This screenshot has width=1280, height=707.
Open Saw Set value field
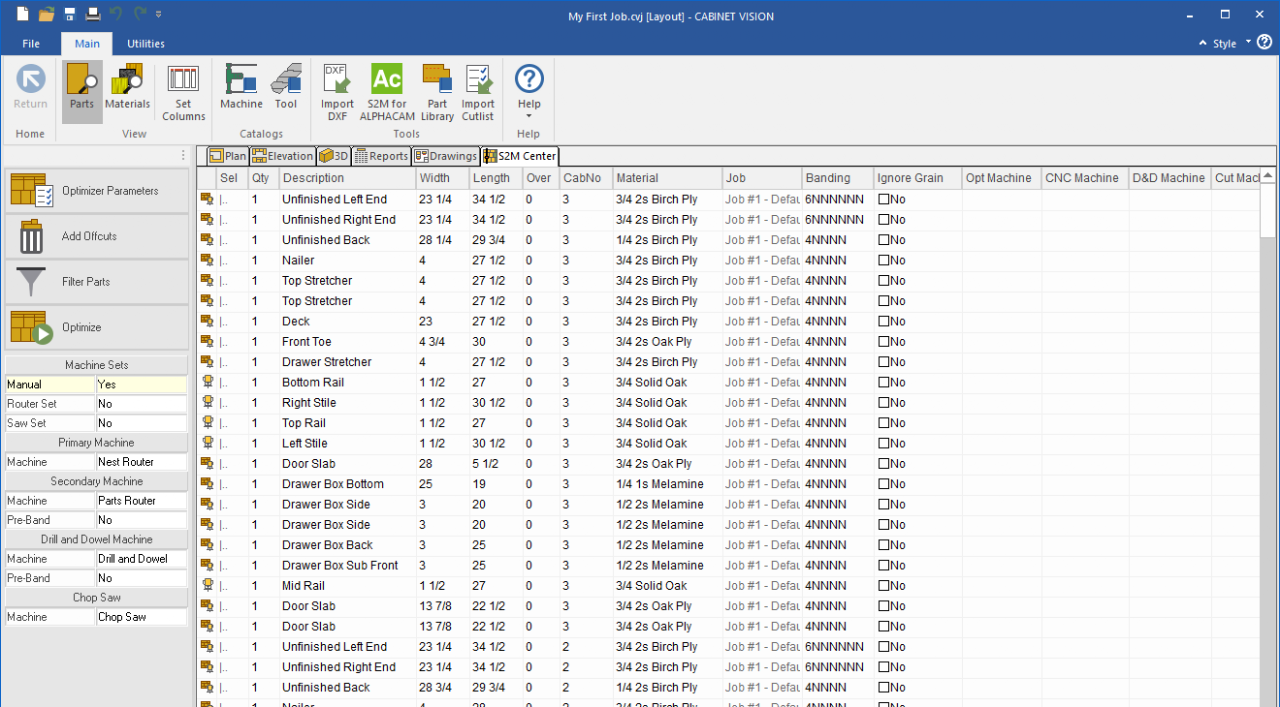click(141, 423)
